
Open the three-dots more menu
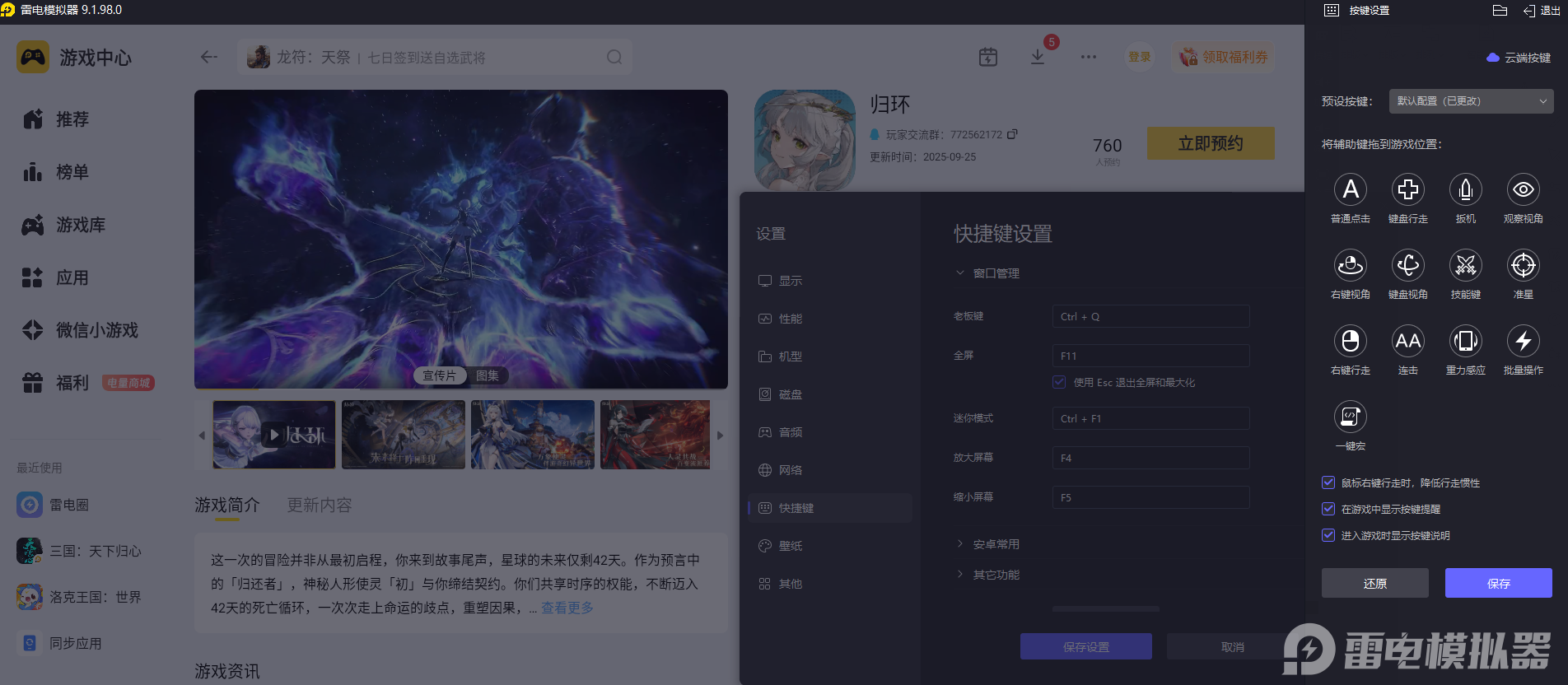click(x=1089, y=57)
